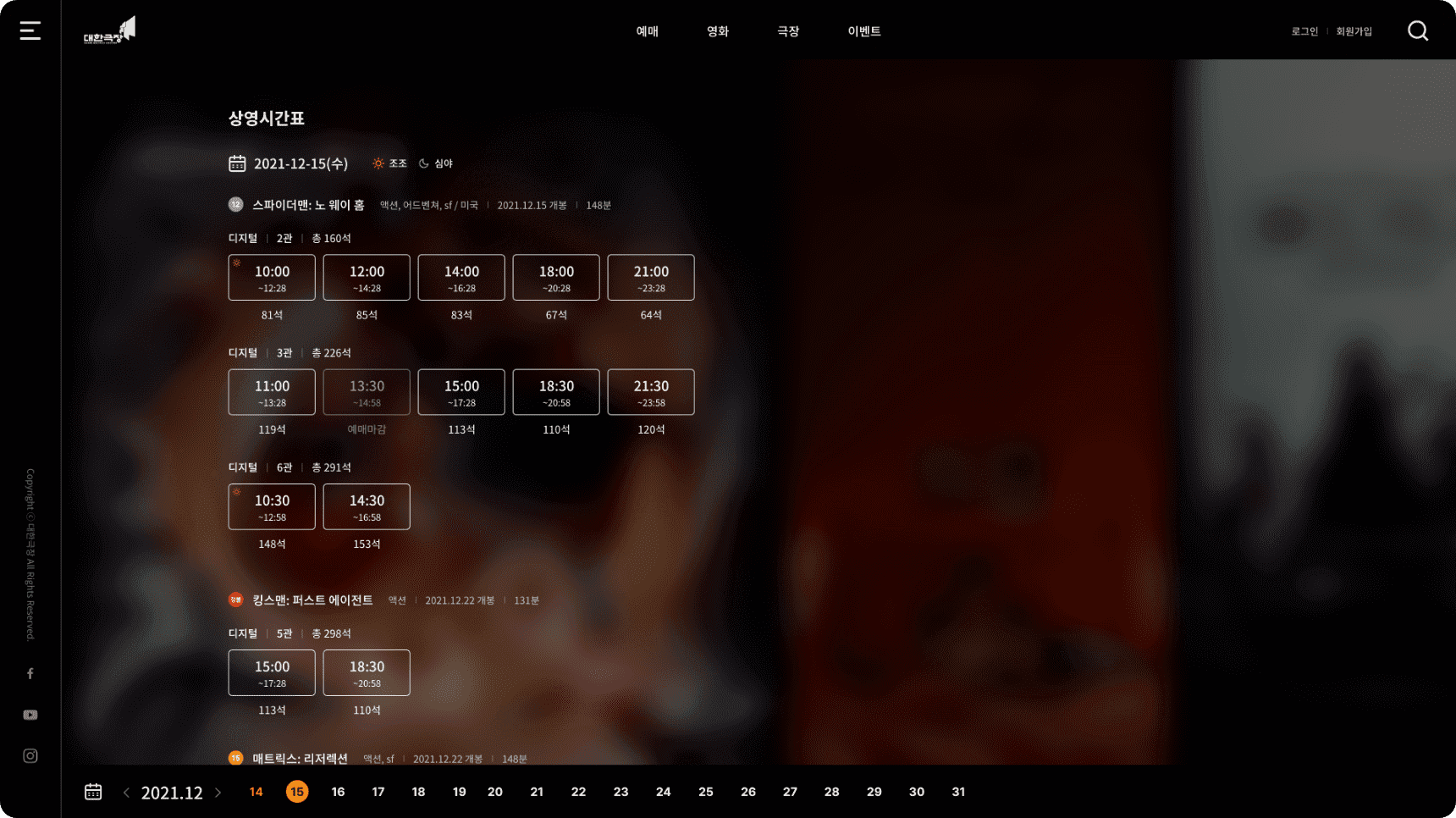Click the 12 age rating badge
The width and height of the screenshot is (1456, 818).
(x=236, y=204)
